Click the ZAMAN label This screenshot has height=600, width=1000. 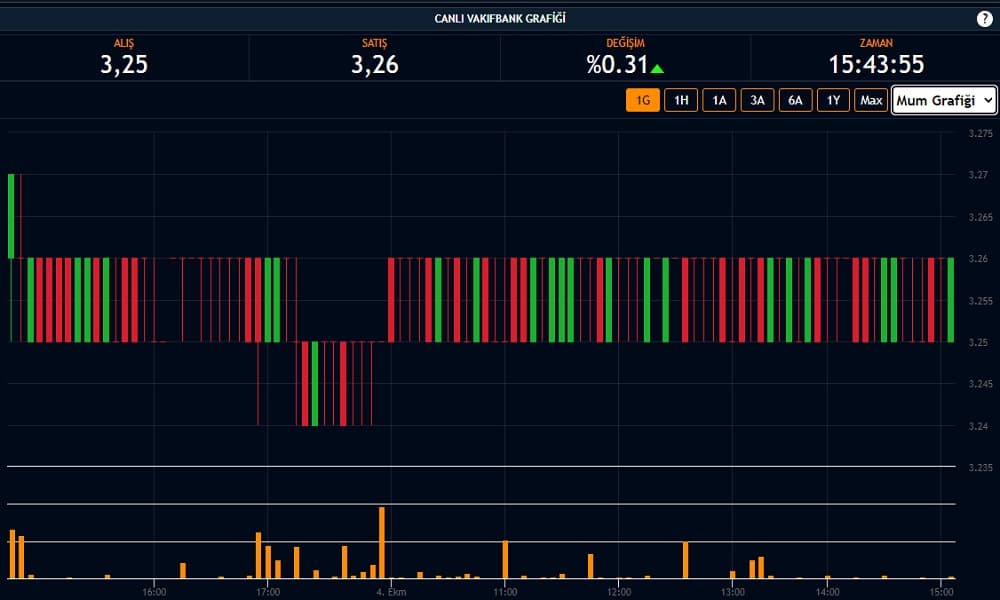pyautogui.click(x=876, y=43)
